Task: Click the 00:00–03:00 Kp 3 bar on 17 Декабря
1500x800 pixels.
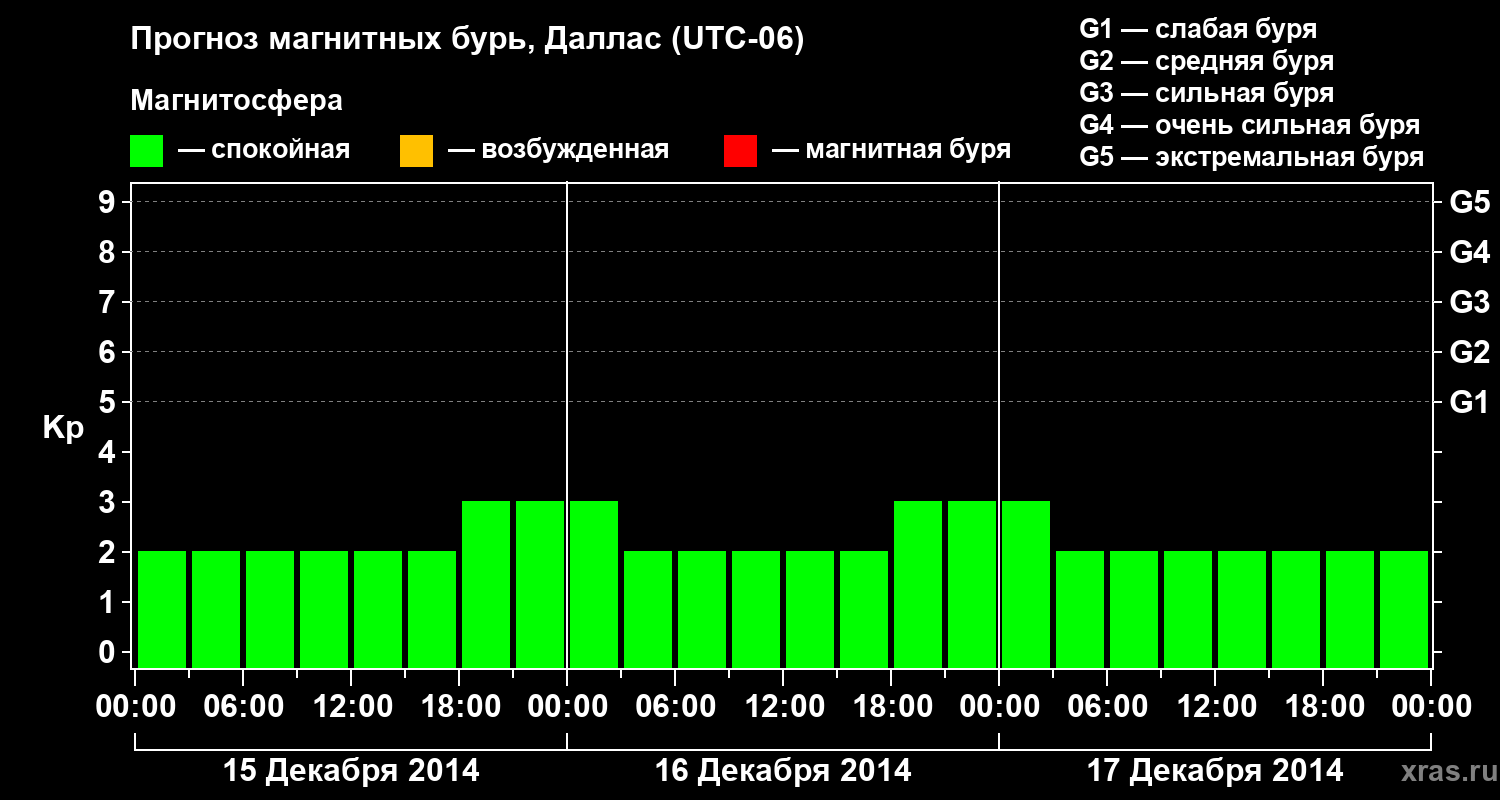Action: tap(1026, 584)
